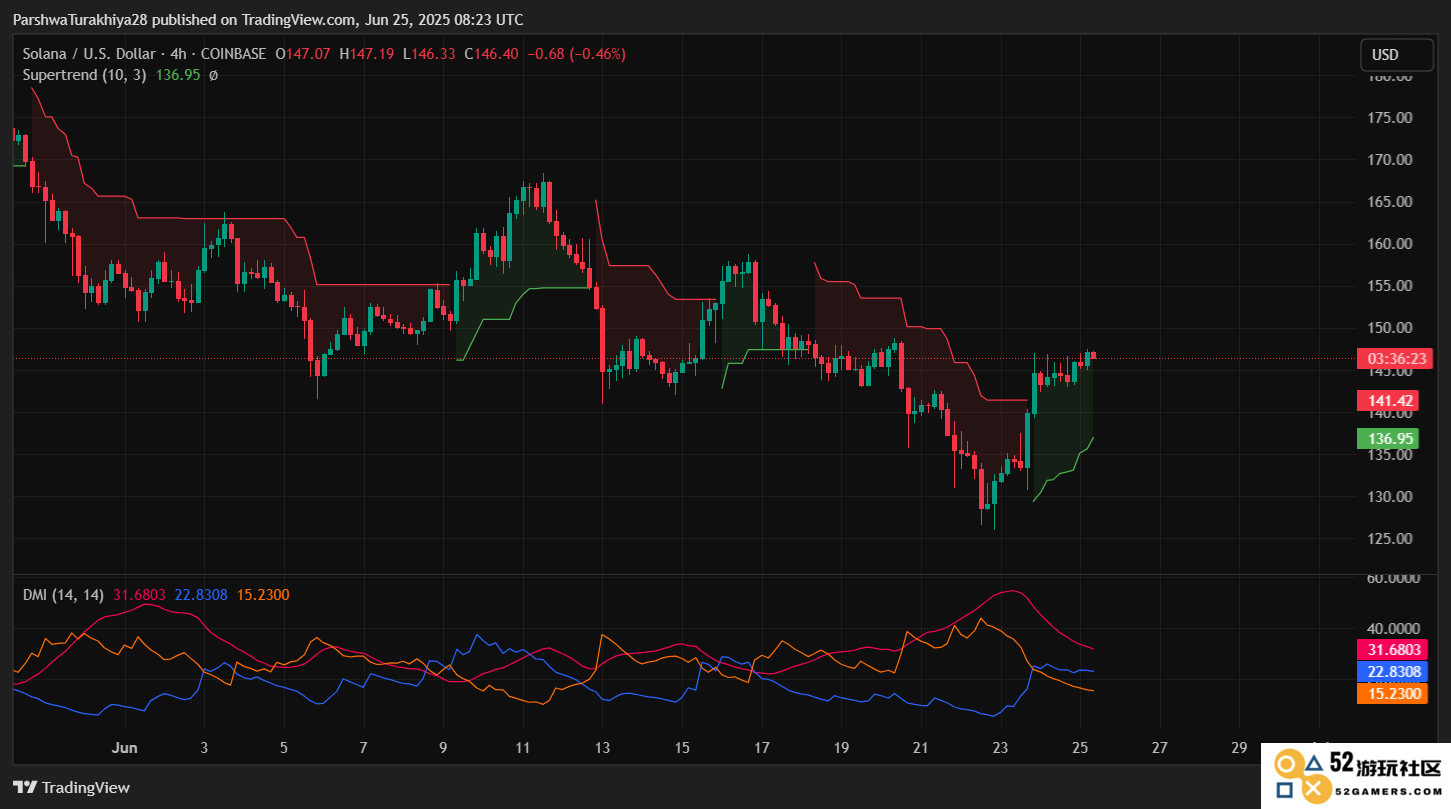
Task: Click the date 19 on the time axis
Action: 841,748
